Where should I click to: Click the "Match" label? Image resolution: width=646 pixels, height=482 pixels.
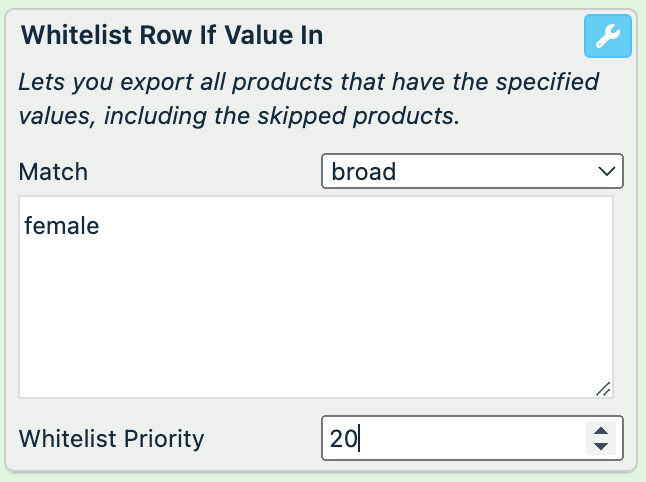53,171
